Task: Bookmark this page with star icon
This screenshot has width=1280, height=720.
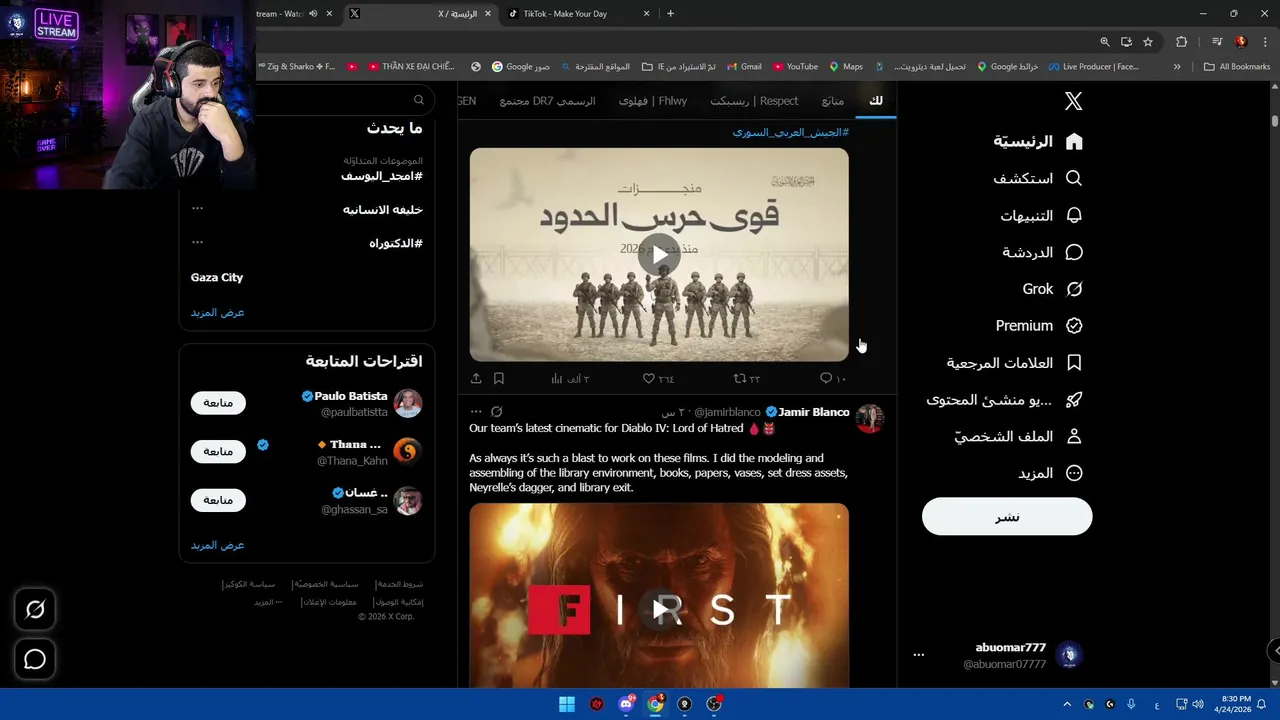Action: (x=1148, y=42)
